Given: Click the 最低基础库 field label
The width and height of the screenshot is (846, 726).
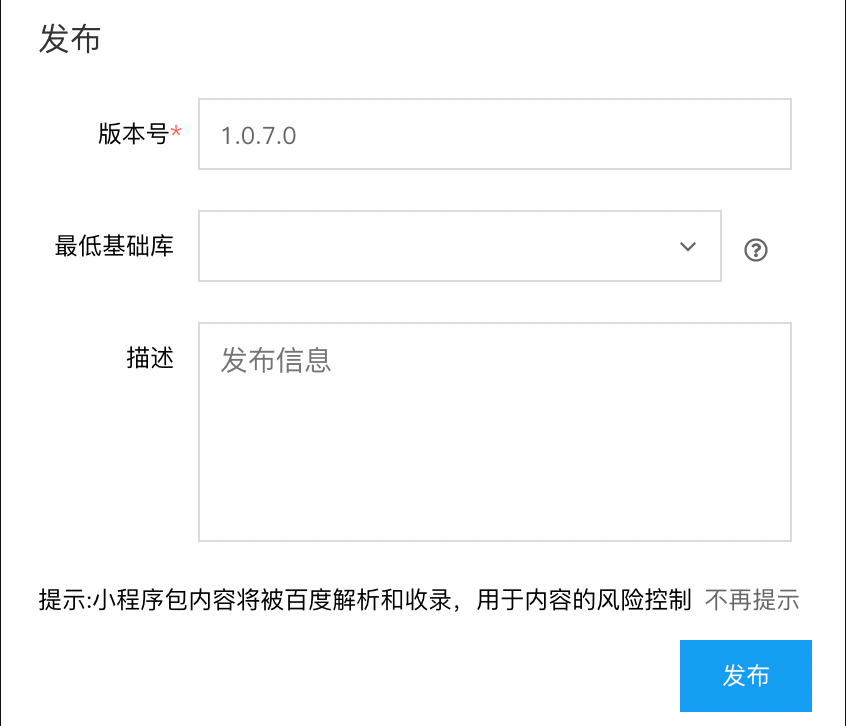Looking at the screenshot, I should (114, 246).
